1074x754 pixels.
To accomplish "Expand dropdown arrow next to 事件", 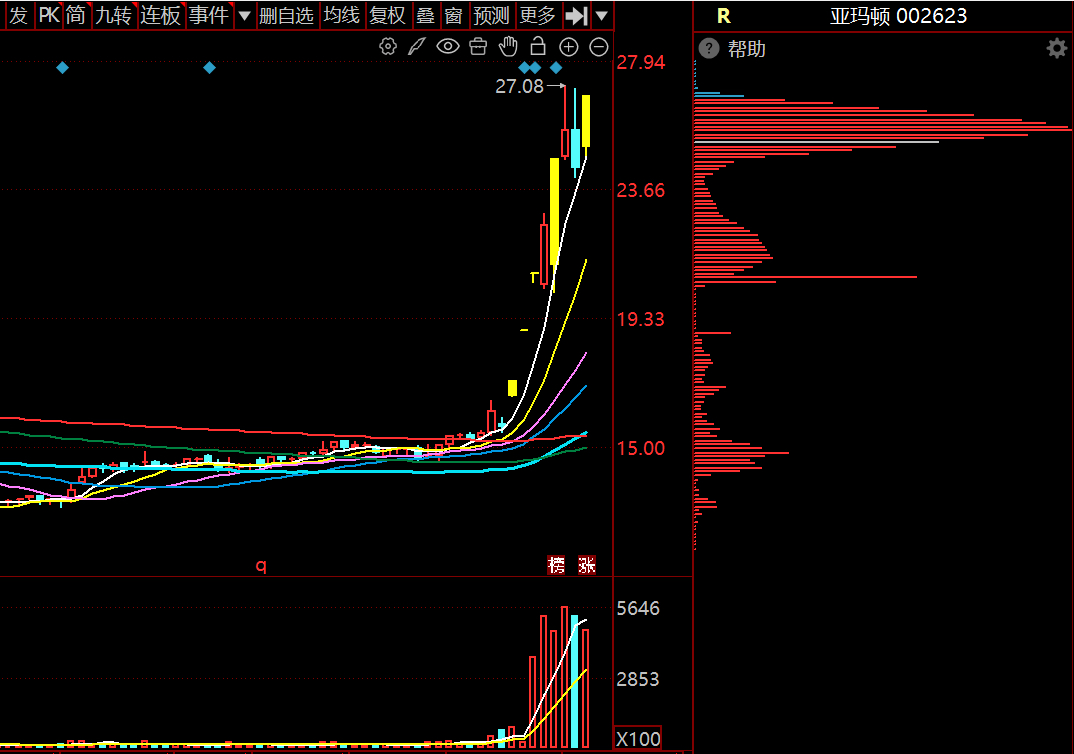I will click(x=245, y=16).
